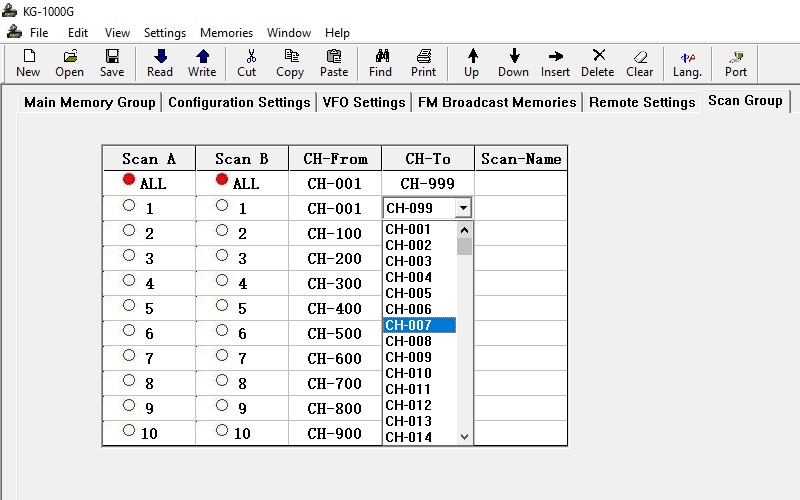Screen dimensions: 800x500
Task: Click the Insert arrow icon
Action: pyautogui.click(x=555, y=63)
